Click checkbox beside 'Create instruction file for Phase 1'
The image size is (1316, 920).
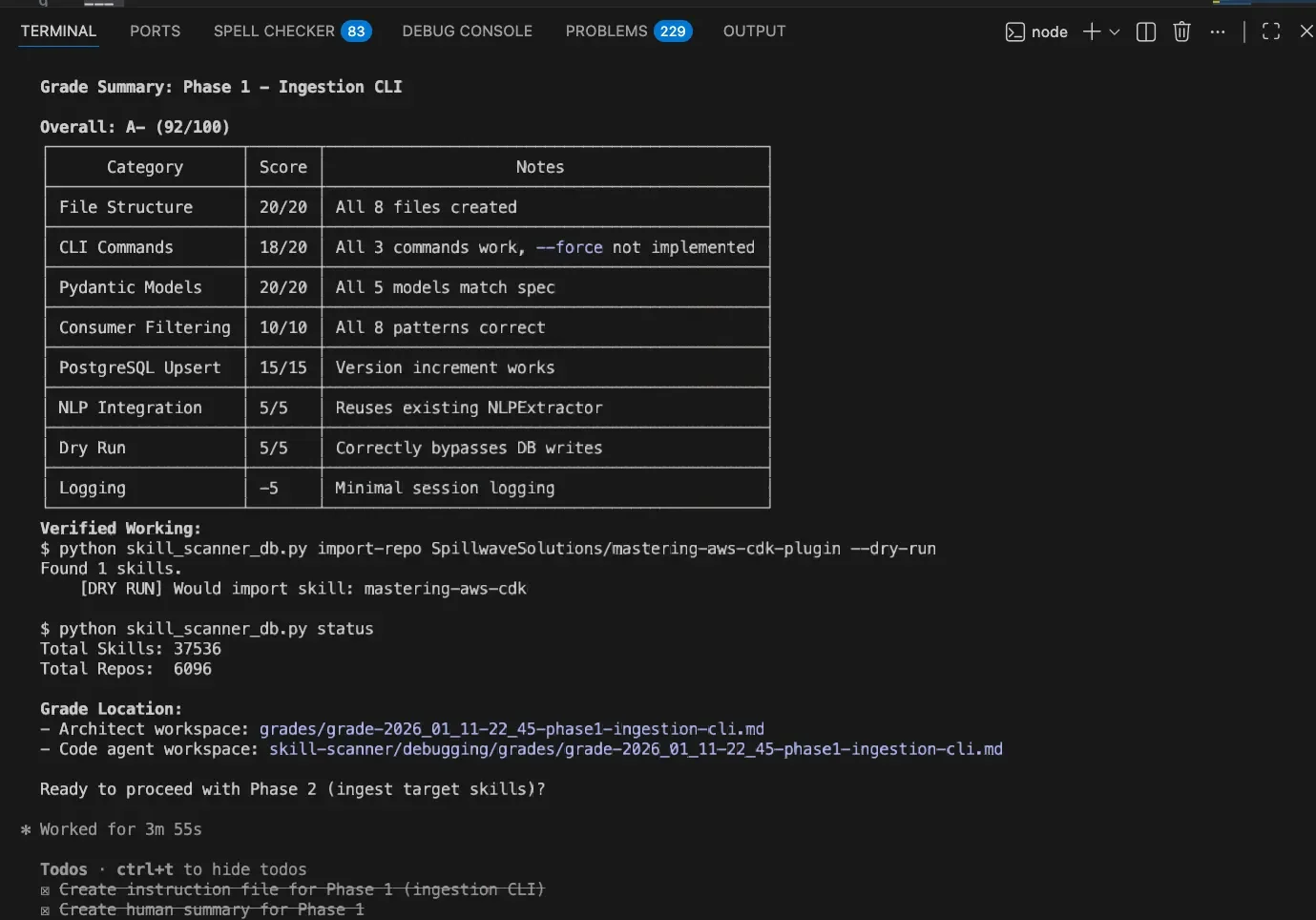(45, 890)
